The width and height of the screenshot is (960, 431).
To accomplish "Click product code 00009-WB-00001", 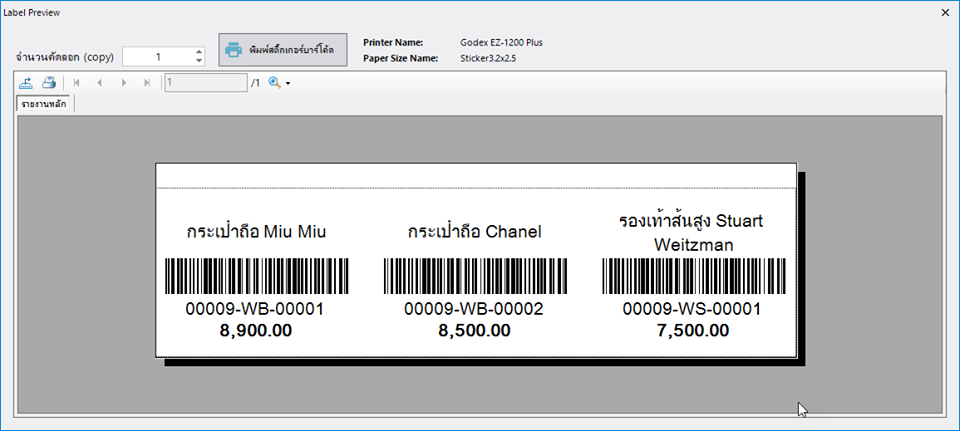I will [255, 310].
